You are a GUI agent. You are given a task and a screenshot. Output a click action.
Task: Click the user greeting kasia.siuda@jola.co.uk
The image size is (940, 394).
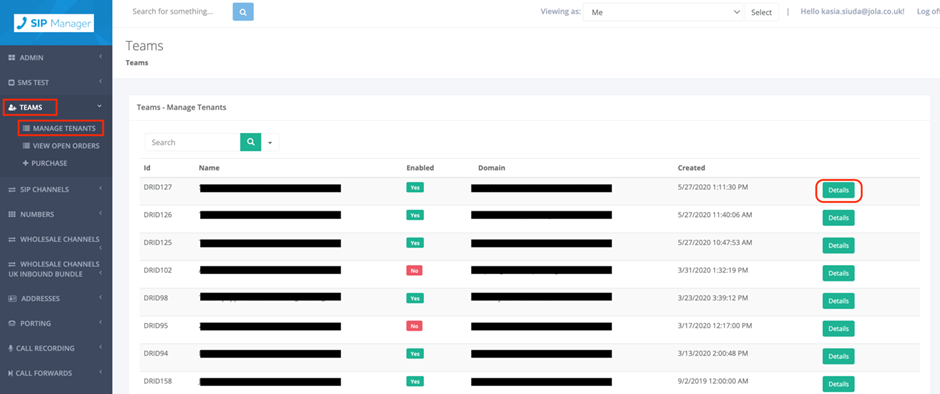(852, 11)
